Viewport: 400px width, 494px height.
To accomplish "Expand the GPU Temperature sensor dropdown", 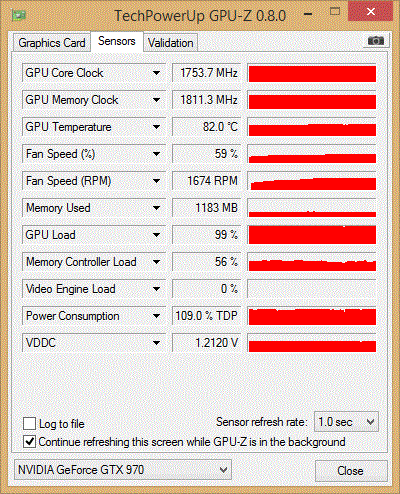I will [156, 127].
